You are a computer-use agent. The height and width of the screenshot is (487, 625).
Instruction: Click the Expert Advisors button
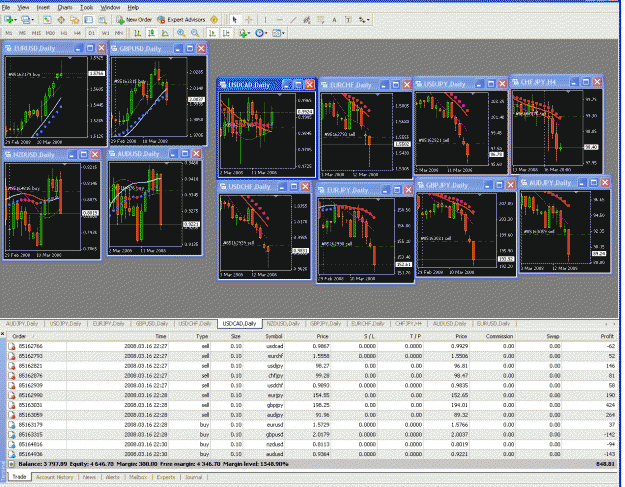click(182, 20)
